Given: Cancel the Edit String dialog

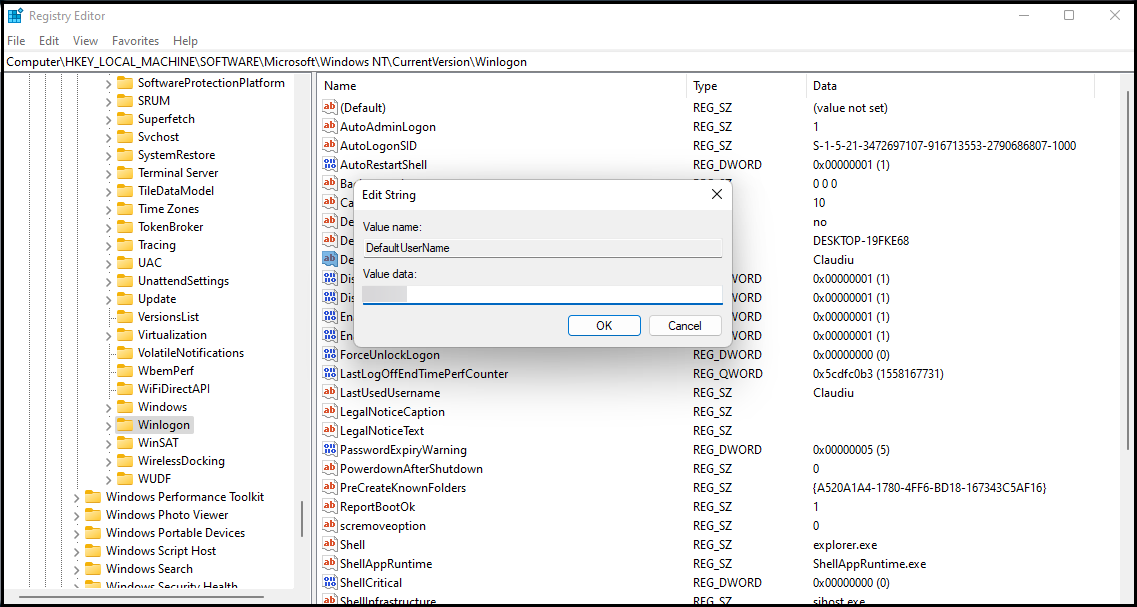Looking at the screenshot, I should [685, 326].
